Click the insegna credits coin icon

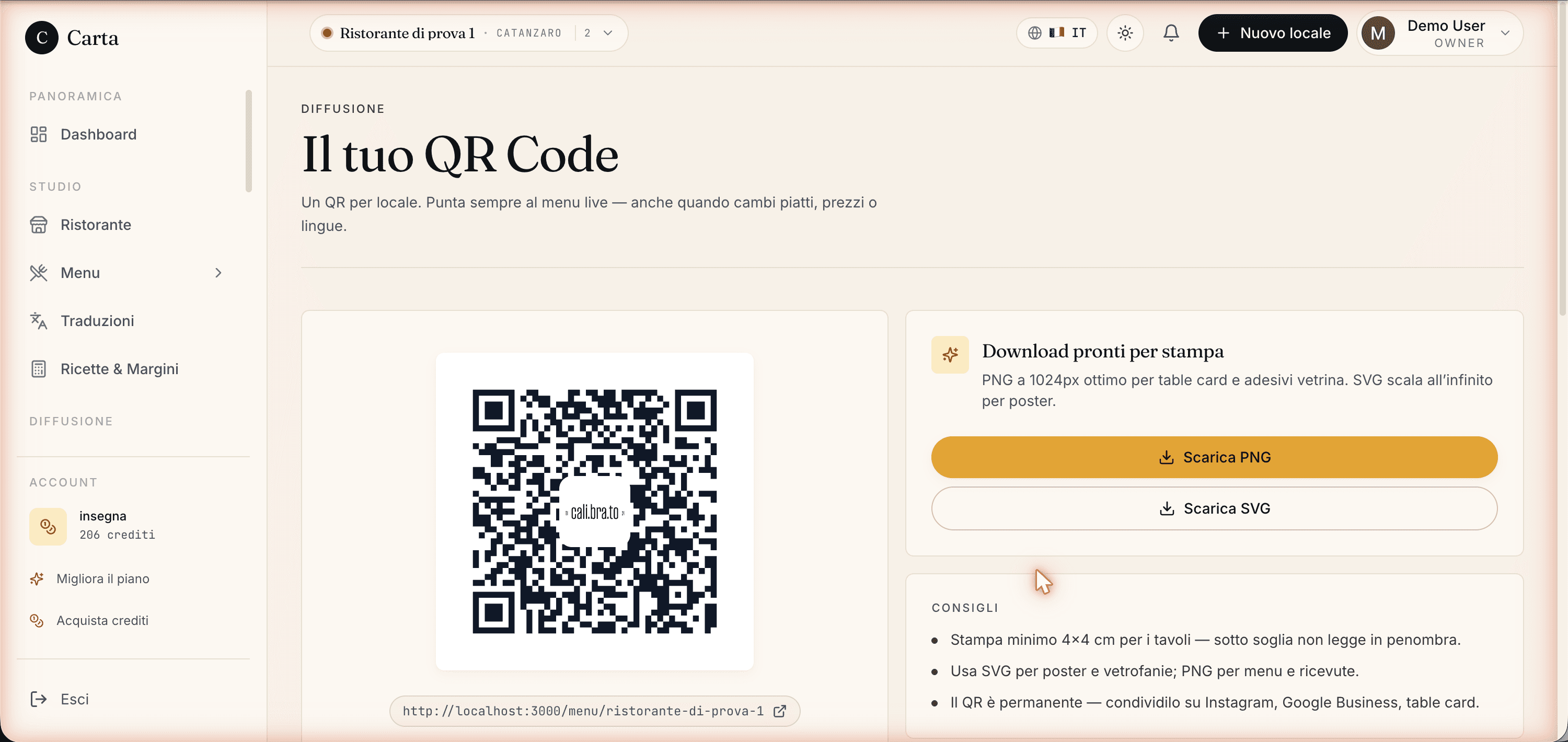(x=48, y=527)
